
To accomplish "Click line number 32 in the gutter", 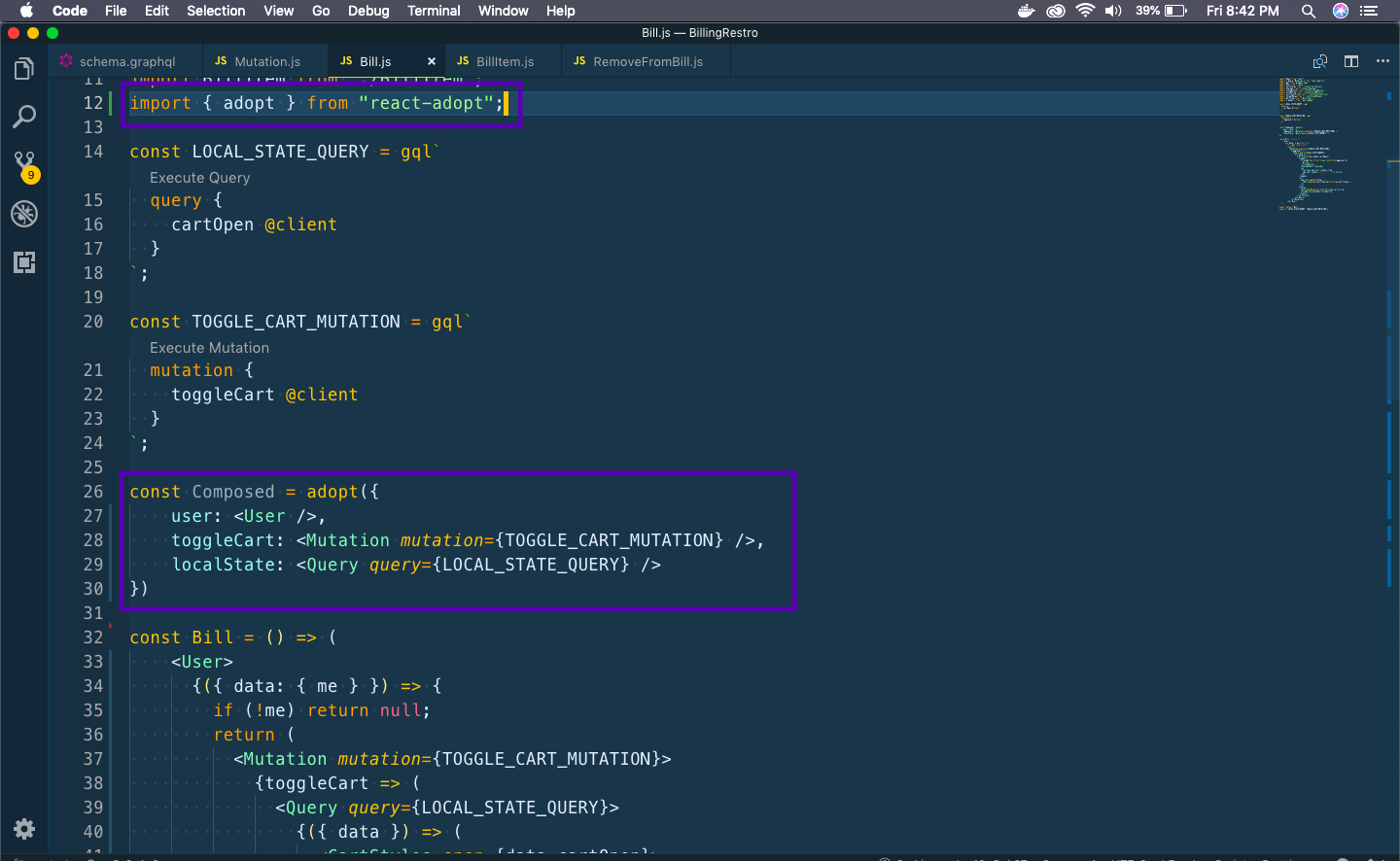I will tap(93, 637).
